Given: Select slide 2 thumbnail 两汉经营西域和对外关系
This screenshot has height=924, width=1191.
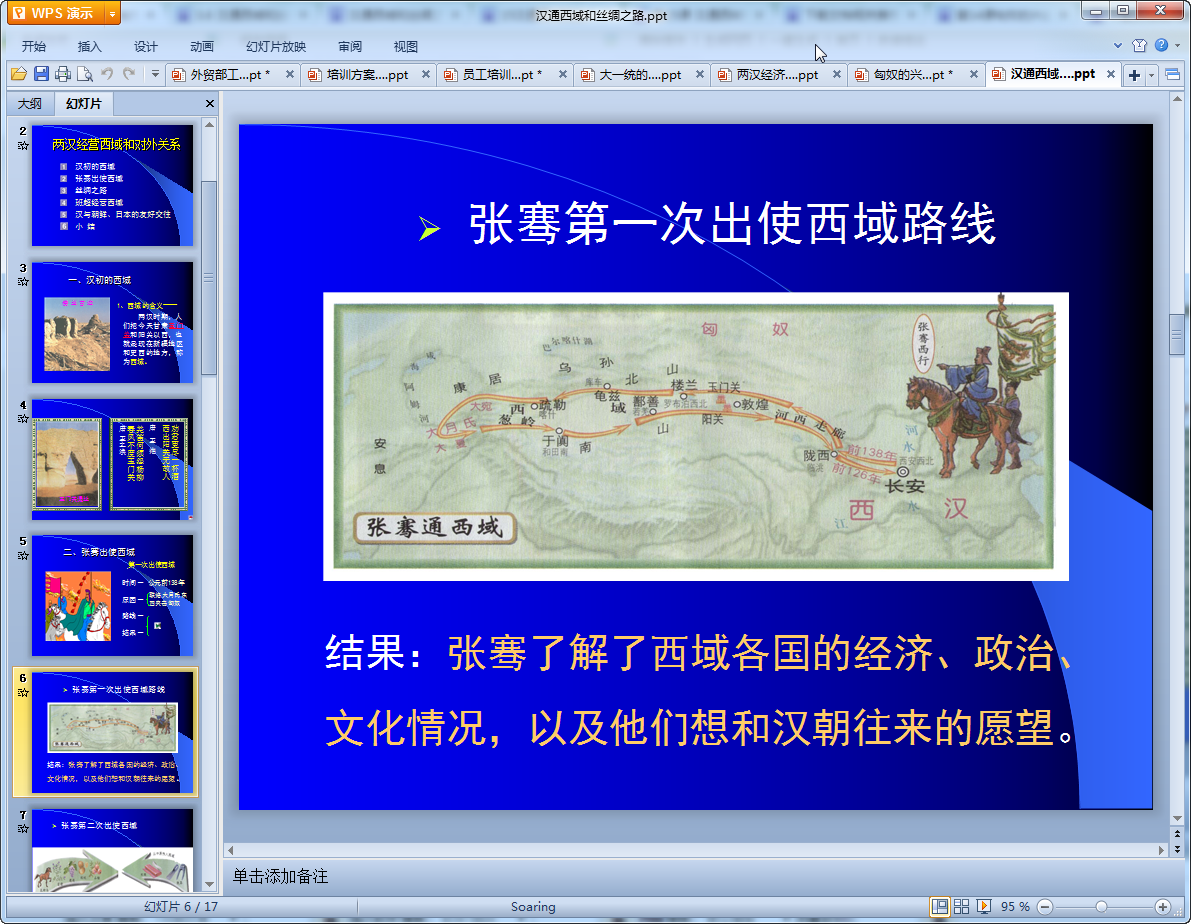Looking at the screenshot, I should point(112,185).
